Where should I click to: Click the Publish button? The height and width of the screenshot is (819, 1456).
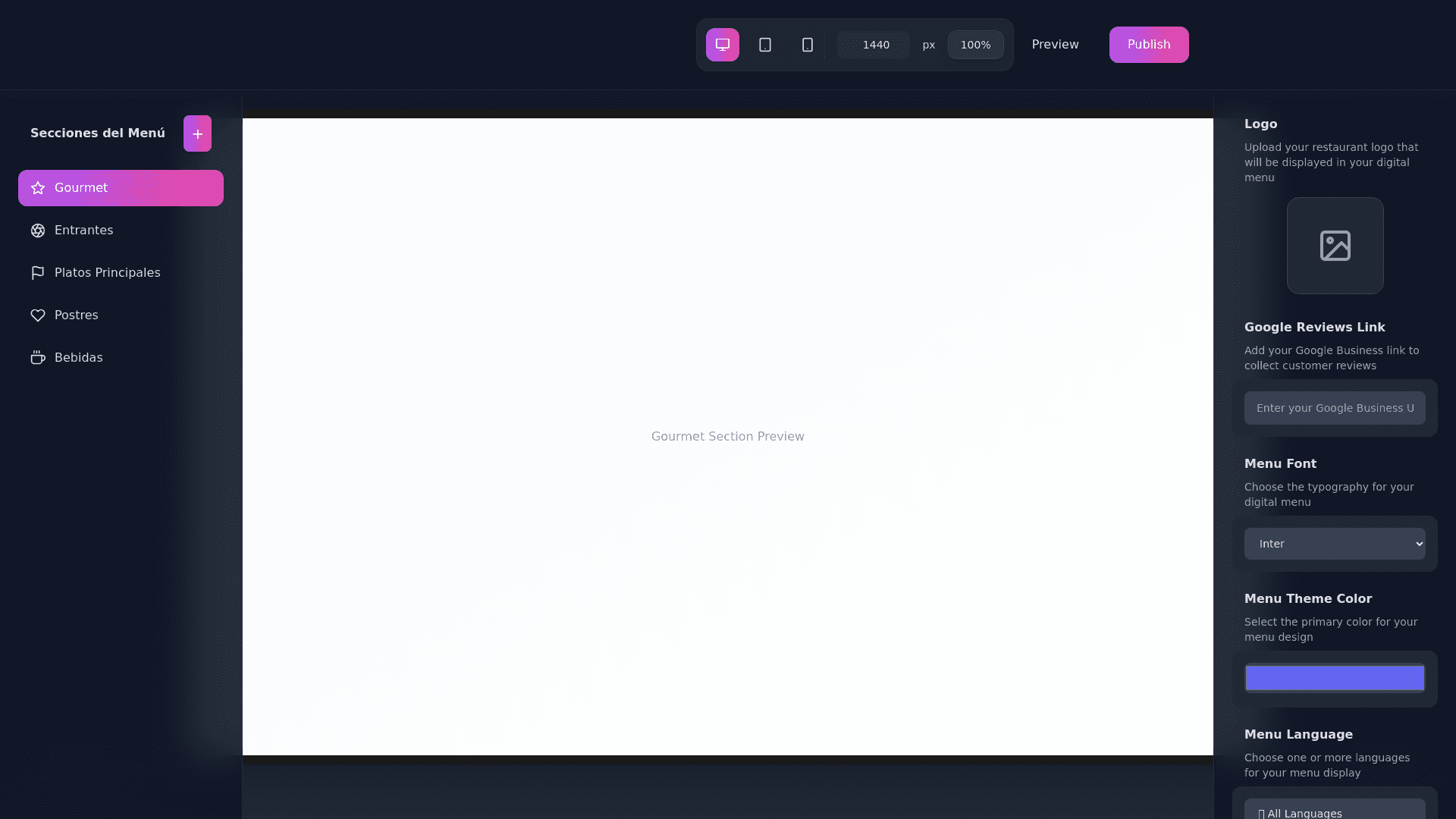click(1148, 45)
